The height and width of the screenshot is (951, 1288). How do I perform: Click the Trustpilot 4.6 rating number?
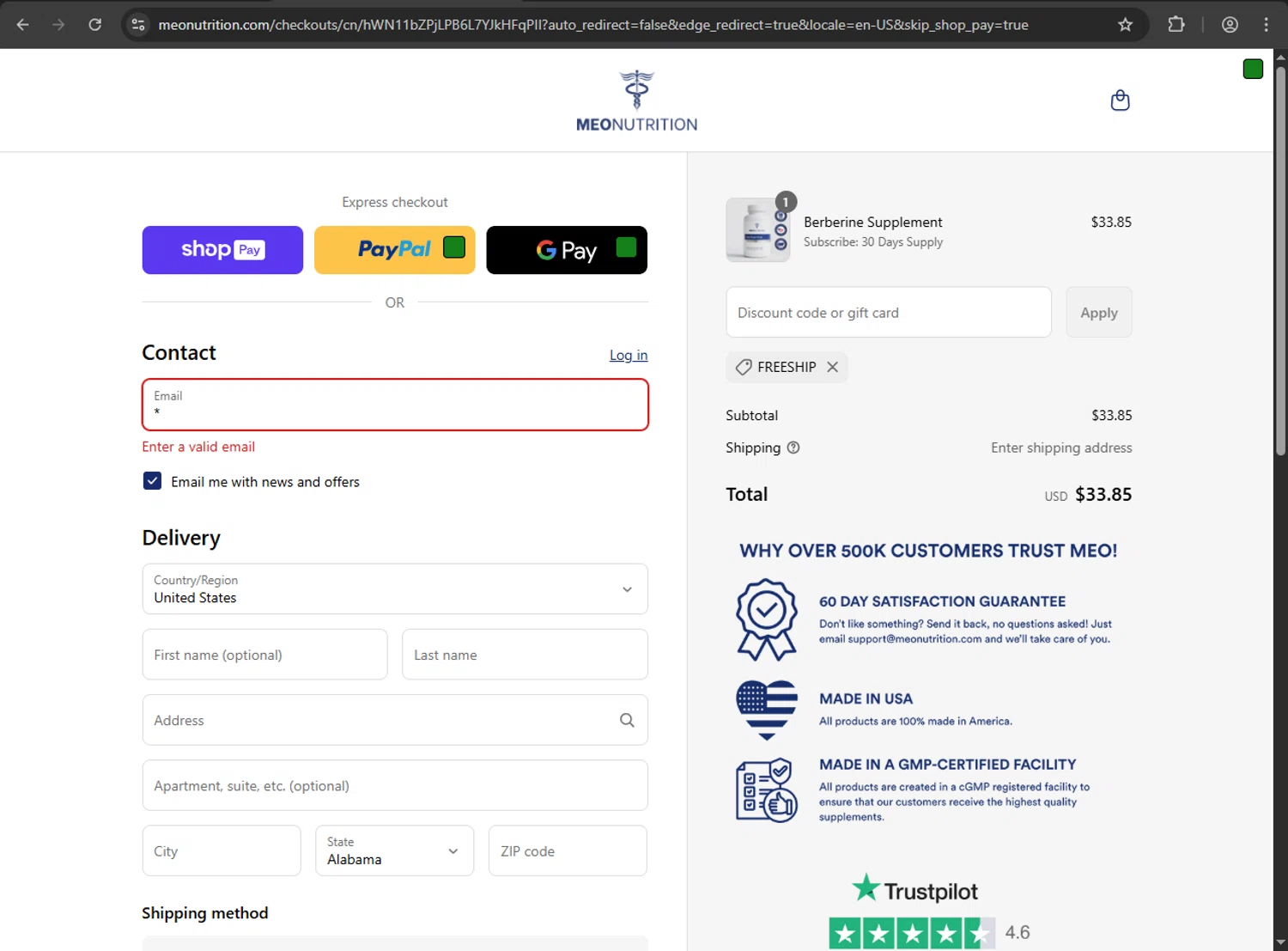[1018, 932]
